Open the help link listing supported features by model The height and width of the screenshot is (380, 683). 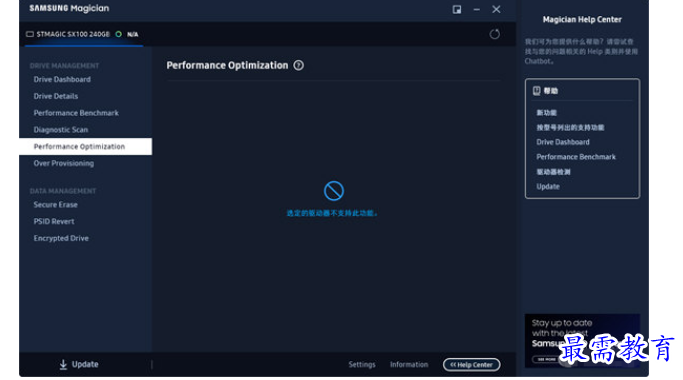coord(570,128)
